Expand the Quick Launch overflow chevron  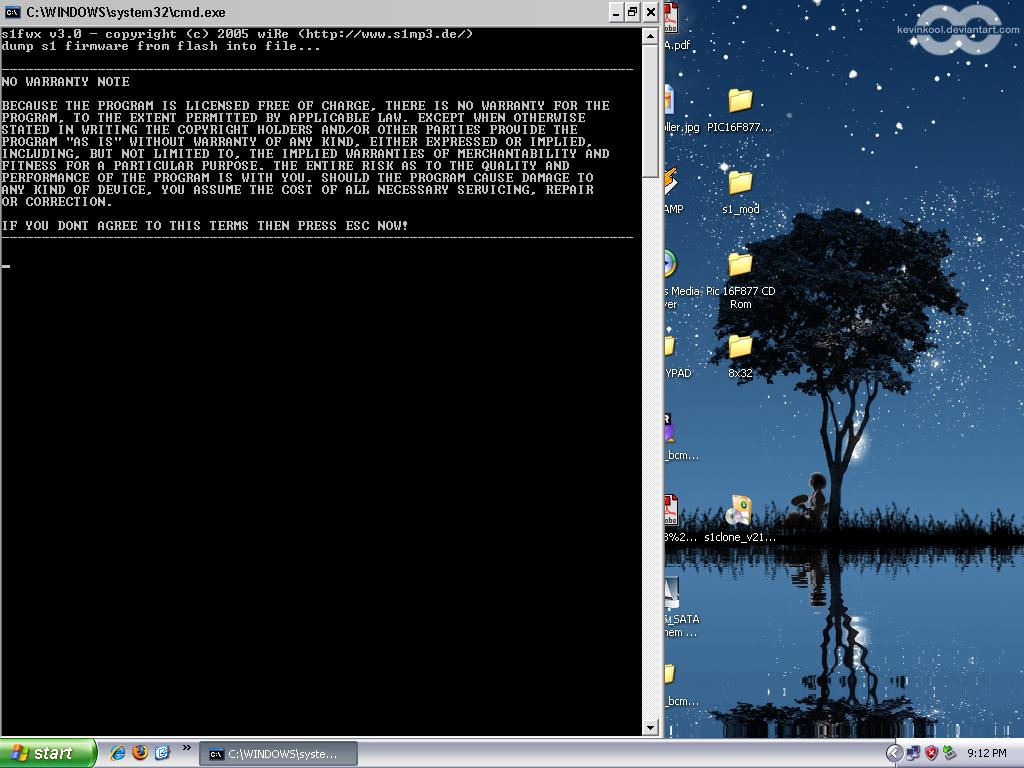point(187,748)
